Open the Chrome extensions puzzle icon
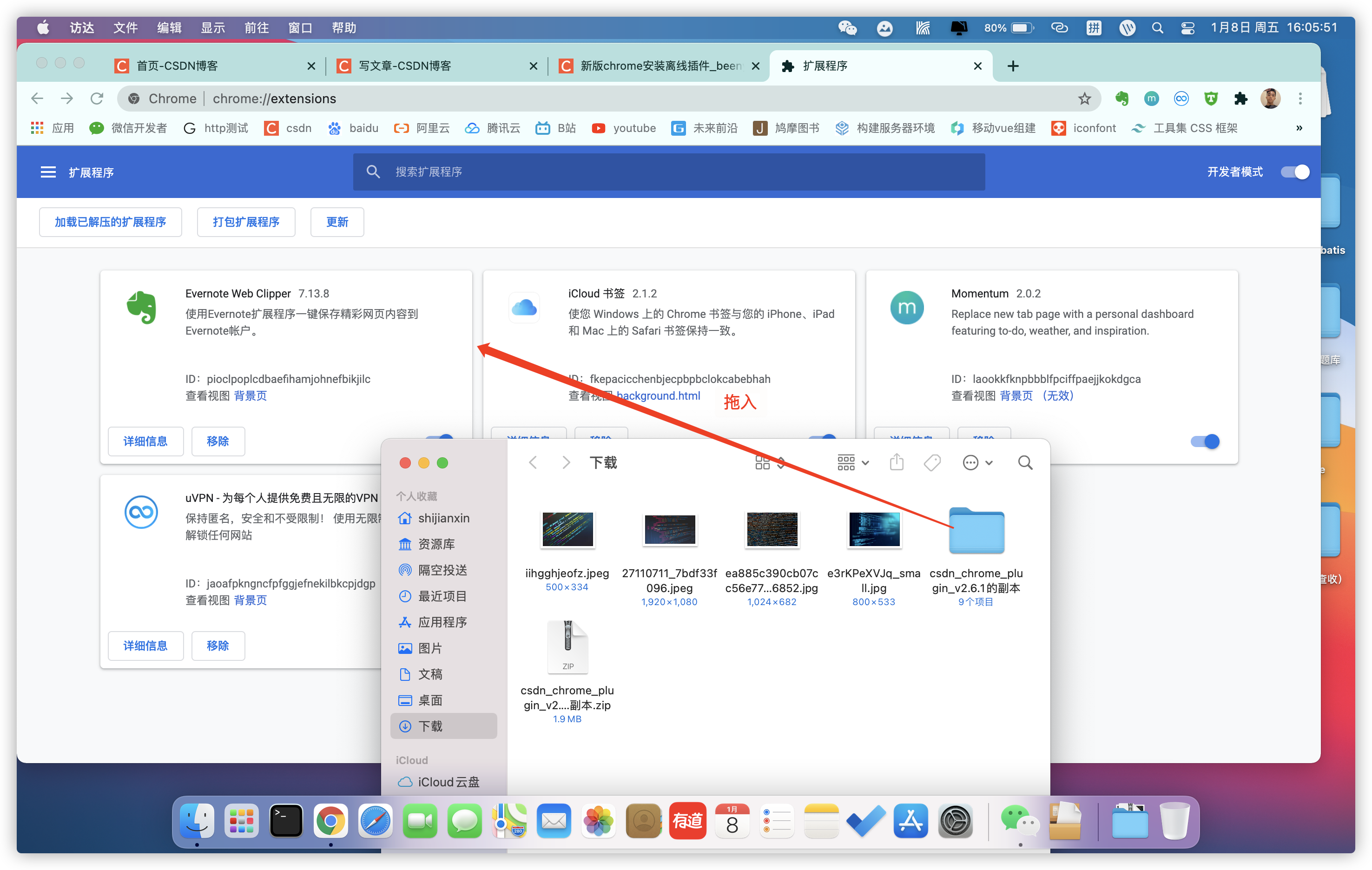This screenshot has height=870, width=1372. coord(1240,99)
